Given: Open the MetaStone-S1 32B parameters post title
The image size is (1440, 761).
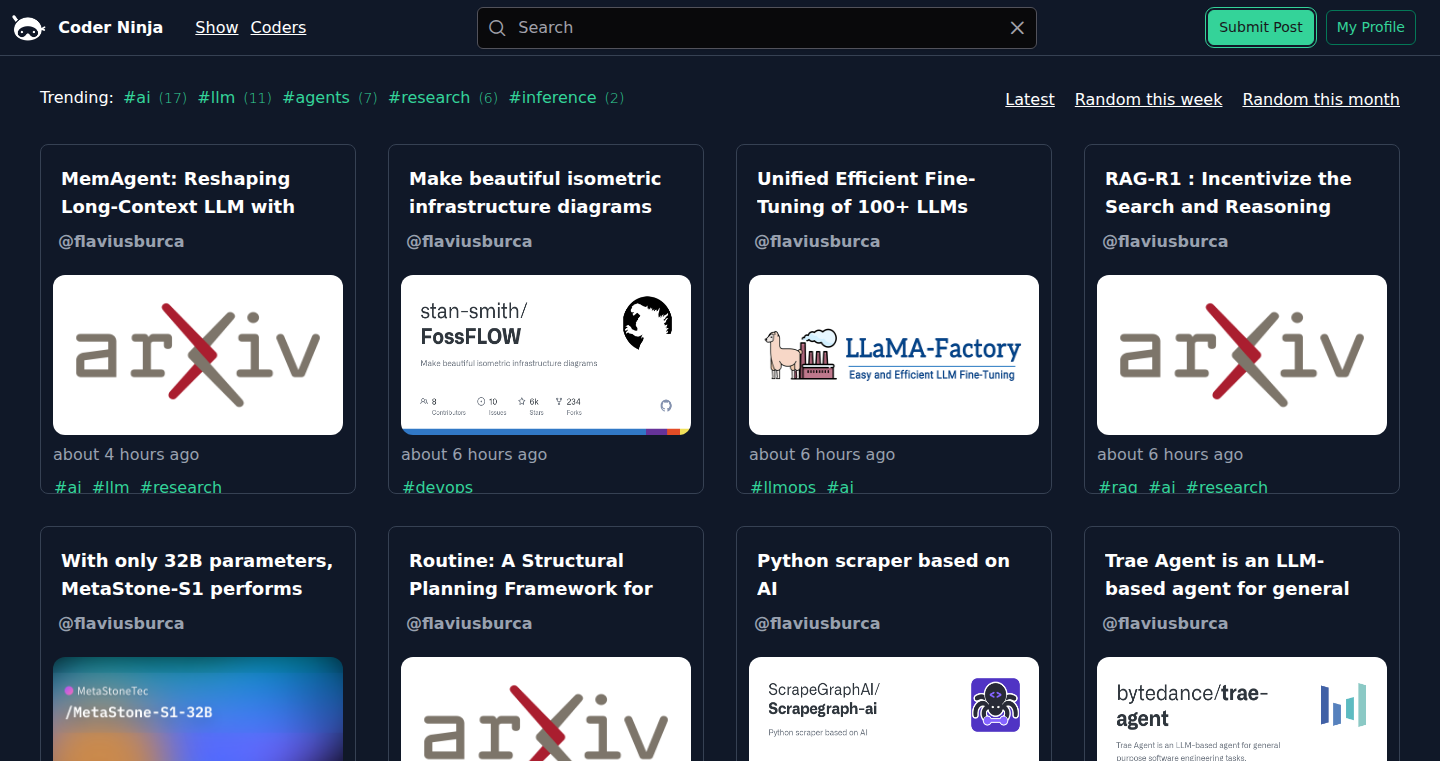Looking at the screenshot, I should (x=197, y=575).
